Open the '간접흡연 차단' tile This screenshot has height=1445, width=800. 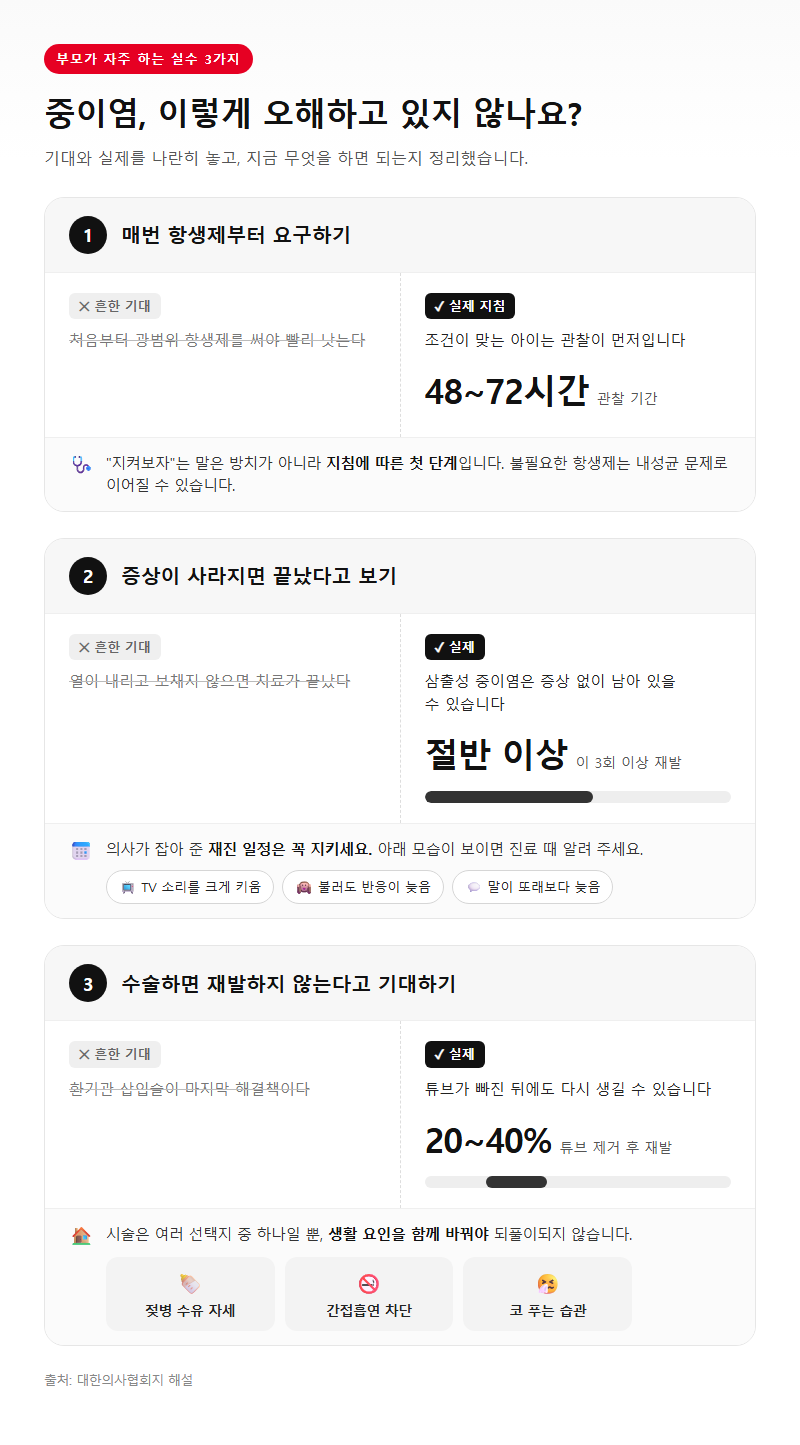[369, 1294]
